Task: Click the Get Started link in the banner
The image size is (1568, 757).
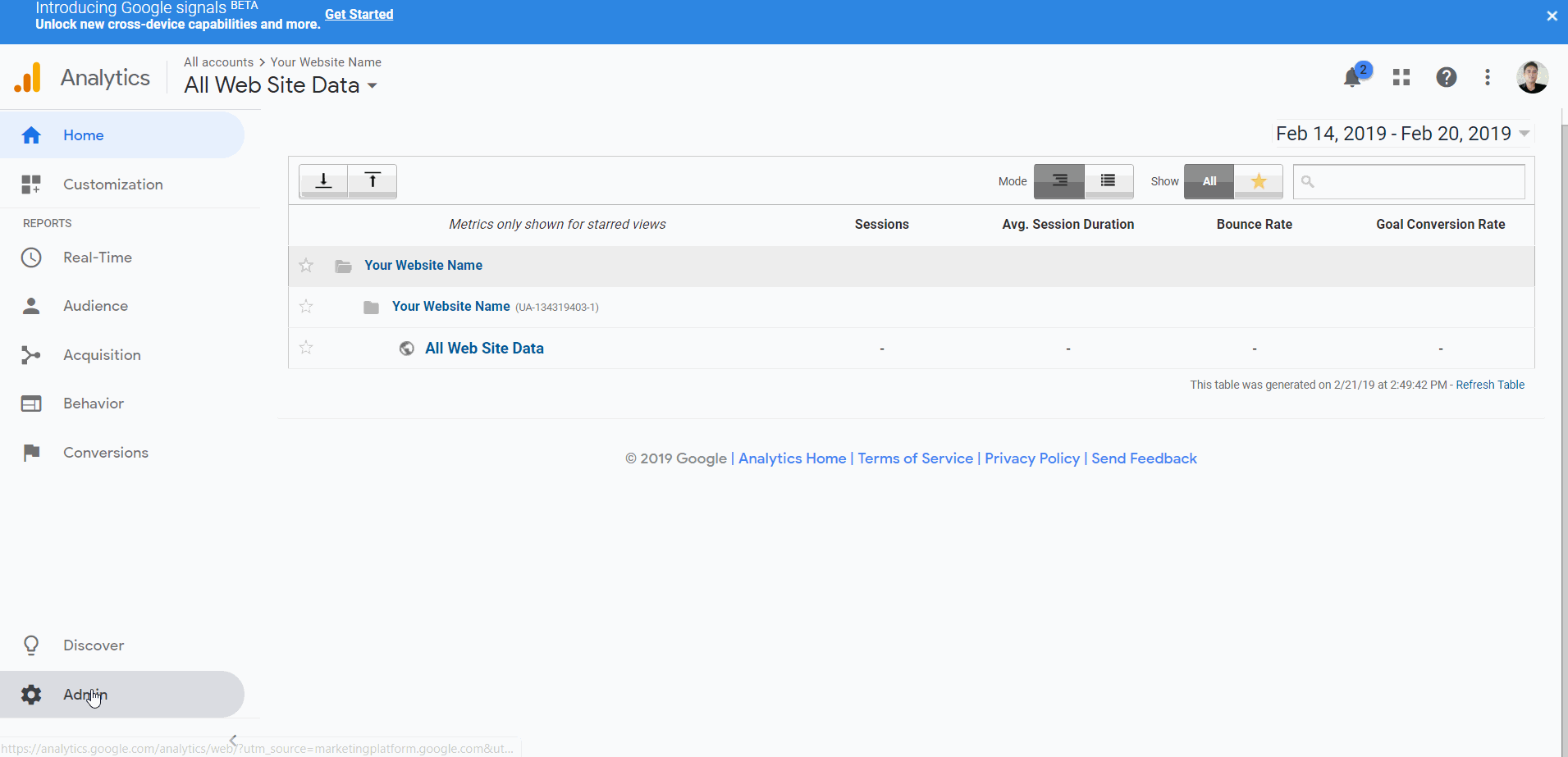Action: (359, 14)
